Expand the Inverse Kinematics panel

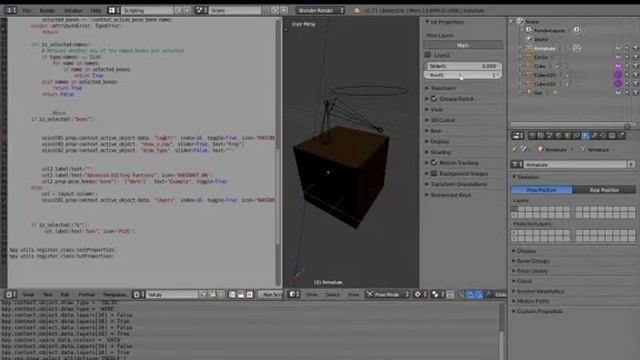coord(540,291)
